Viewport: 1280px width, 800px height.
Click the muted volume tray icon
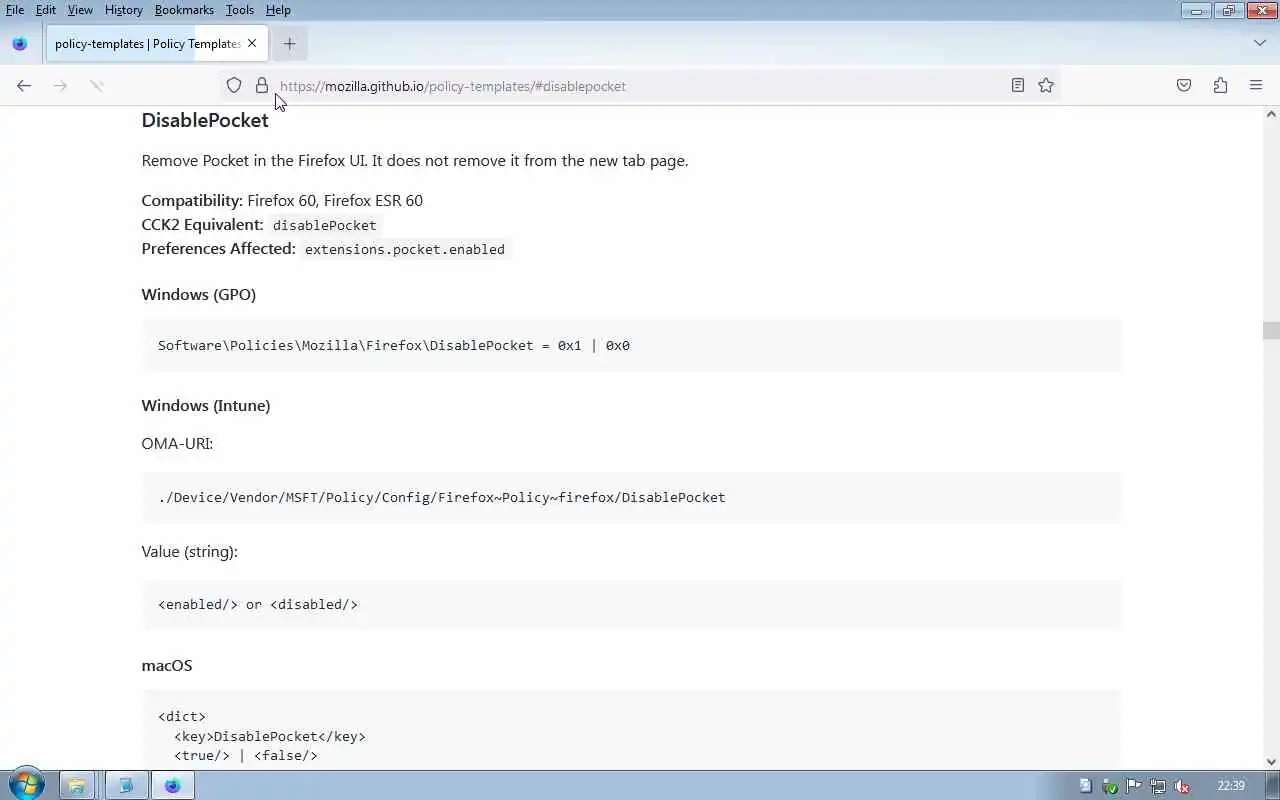tap(1182, 786)
